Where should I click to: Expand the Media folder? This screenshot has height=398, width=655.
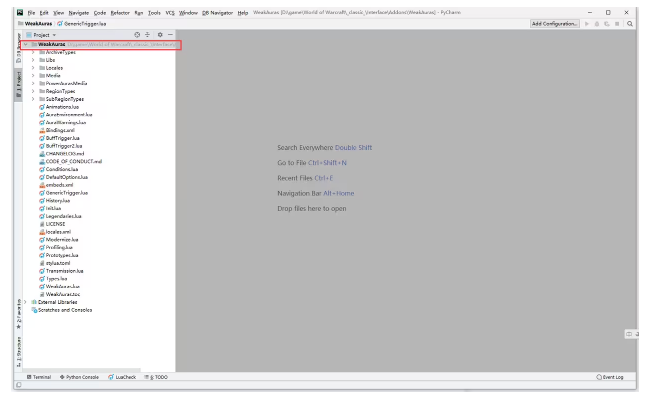(33, 76)
